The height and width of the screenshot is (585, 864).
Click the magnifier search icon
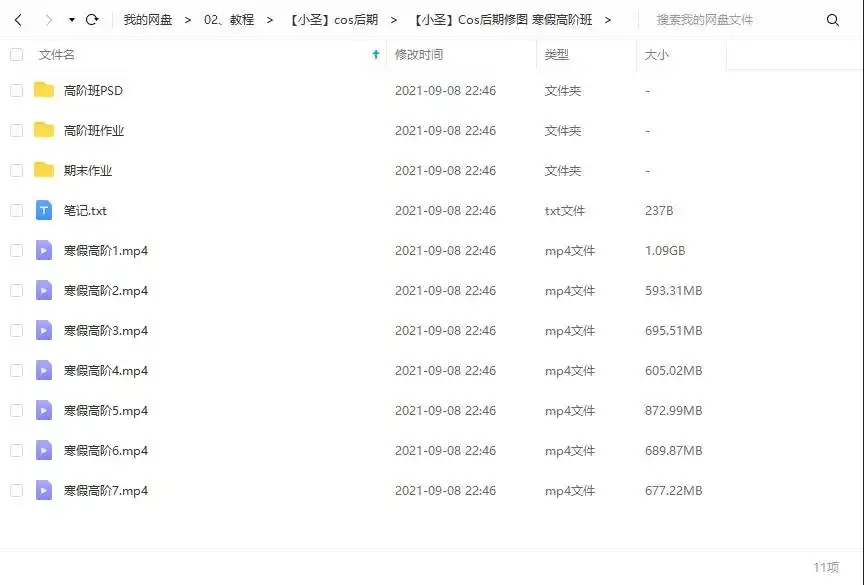pos(833,19)
